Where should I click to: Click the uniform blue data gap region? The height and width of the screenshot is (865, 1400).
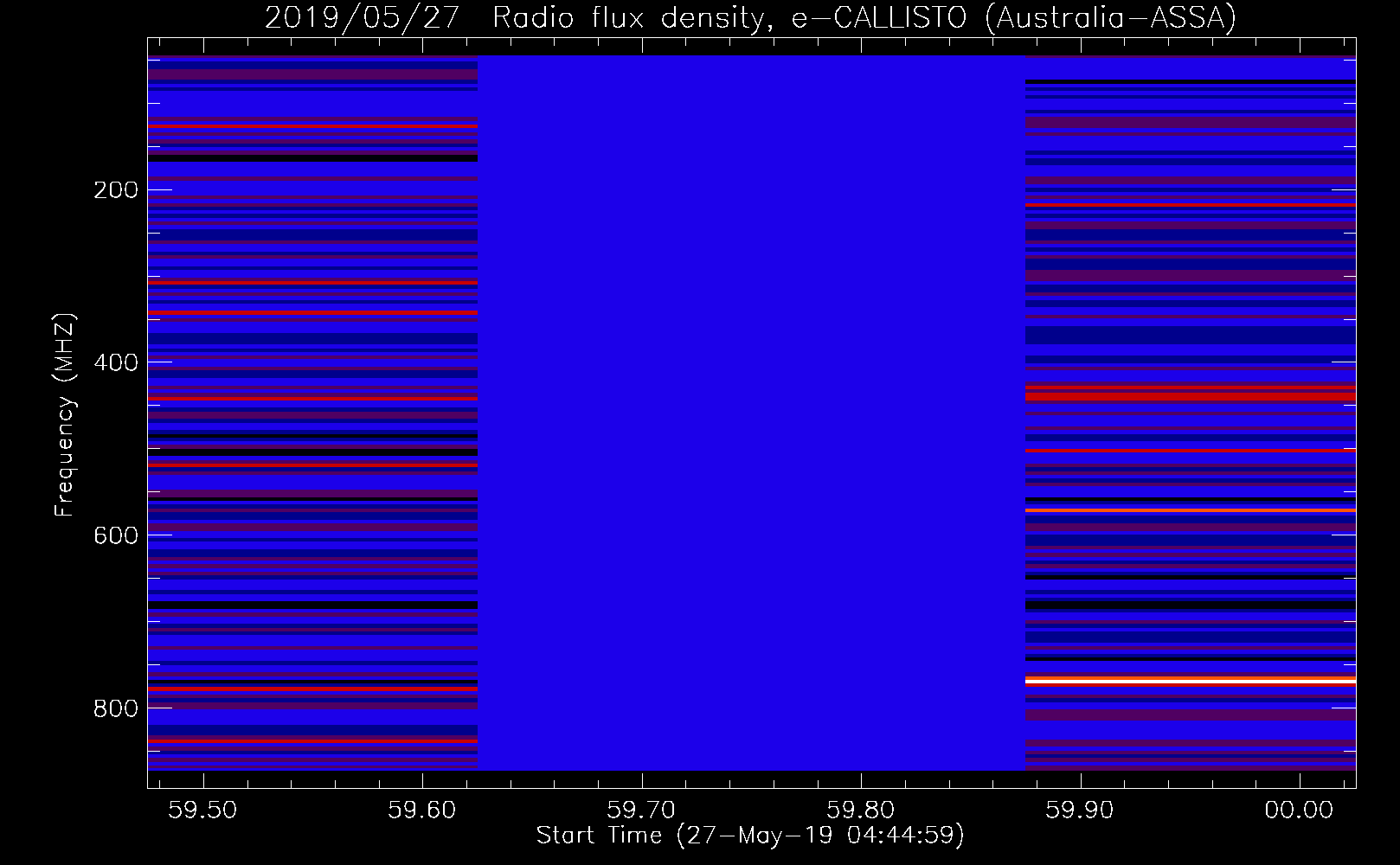752,413
